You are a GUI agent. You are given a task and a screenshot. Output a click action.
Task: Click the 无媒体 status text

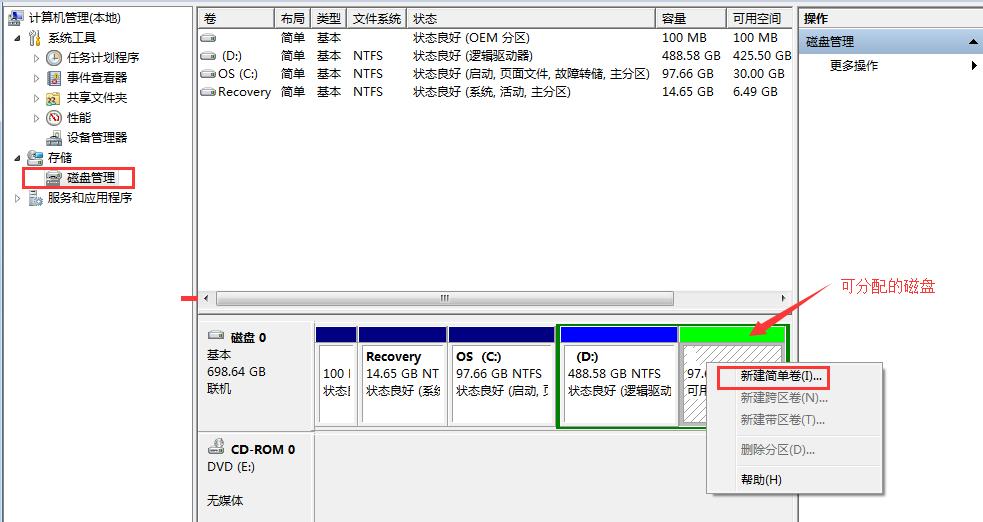225,501
